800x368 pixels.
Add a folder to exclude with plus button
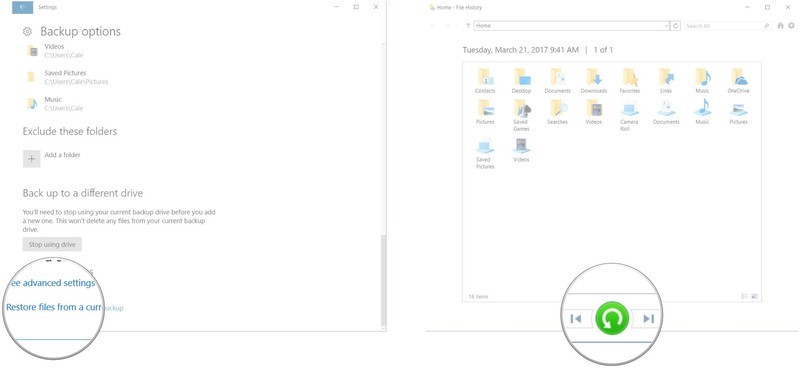[31, 159]
